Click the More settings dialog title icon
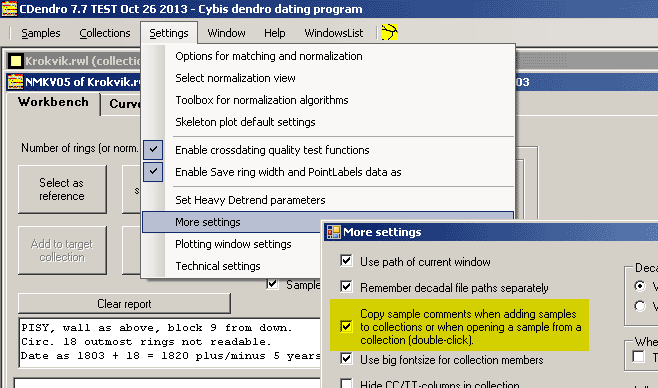Image resolution: width=658 pixels, height=388 pixels. click(x=334, y=232)
